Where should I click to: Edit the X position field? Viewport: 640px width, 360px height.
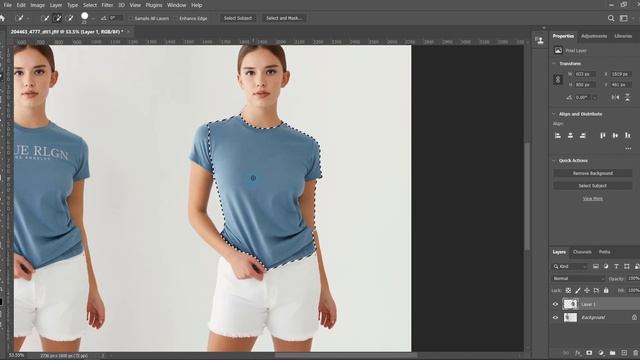621,74
